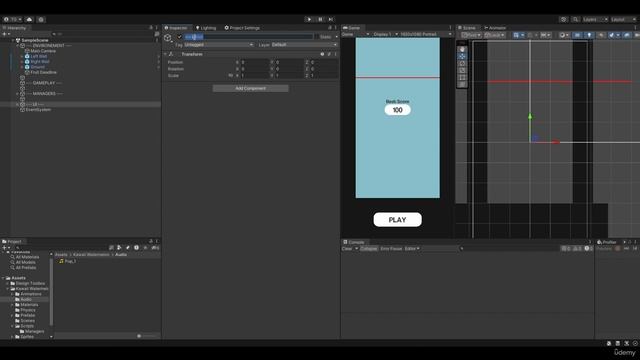This screenshot has width=640, height=360.
Task: Switch to the Project Settings tab
Action: (242, 28)
